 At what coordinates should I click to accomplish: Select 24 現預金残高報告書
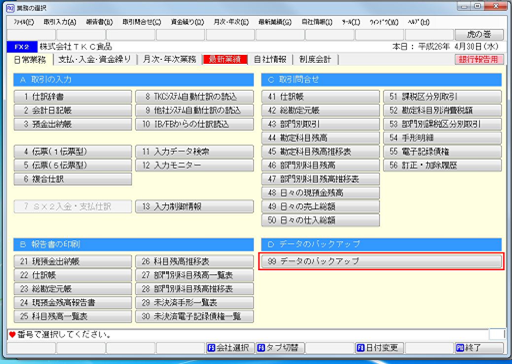(x=73, y=302)
